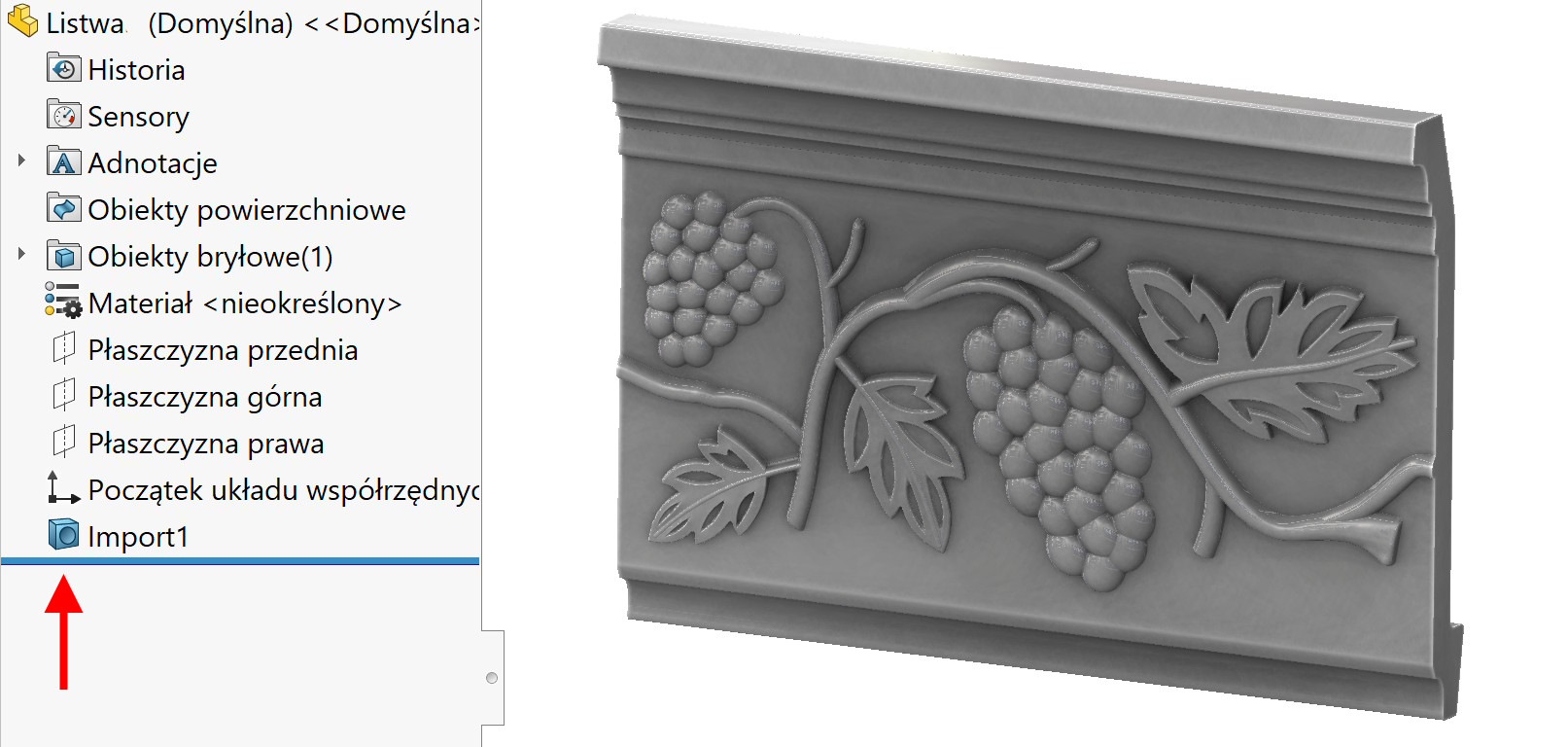Expand the Obiekty bryłowe(1) node
The height and width of the screenshot is (747, 1568).
[x=21, y=254]
